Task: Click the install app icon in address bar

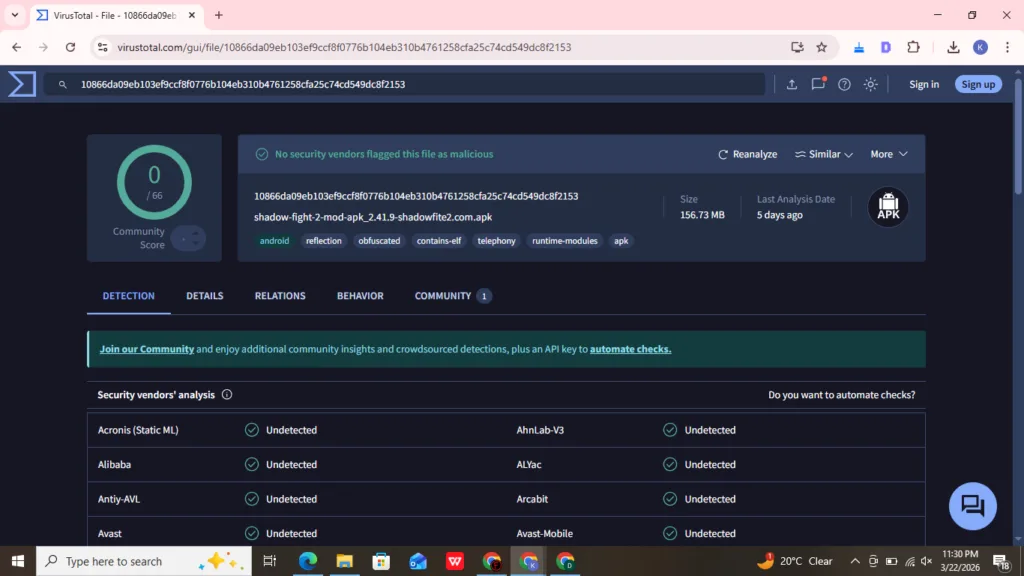Action: 797,47
